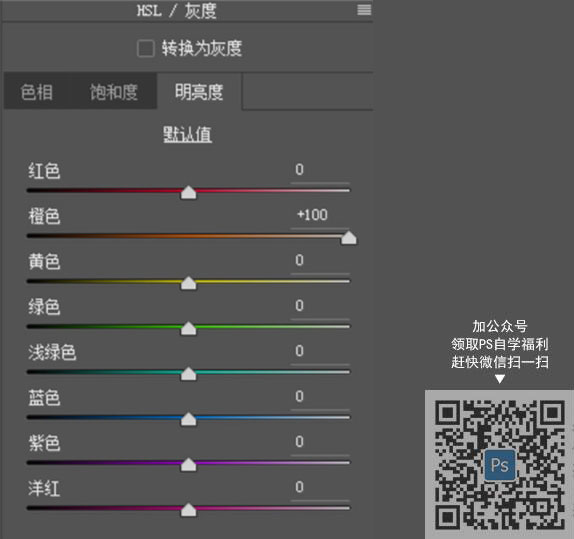The height and width of the screenshot is (539, 574).
Task: Click the QR code image
Action: point(499,464)
